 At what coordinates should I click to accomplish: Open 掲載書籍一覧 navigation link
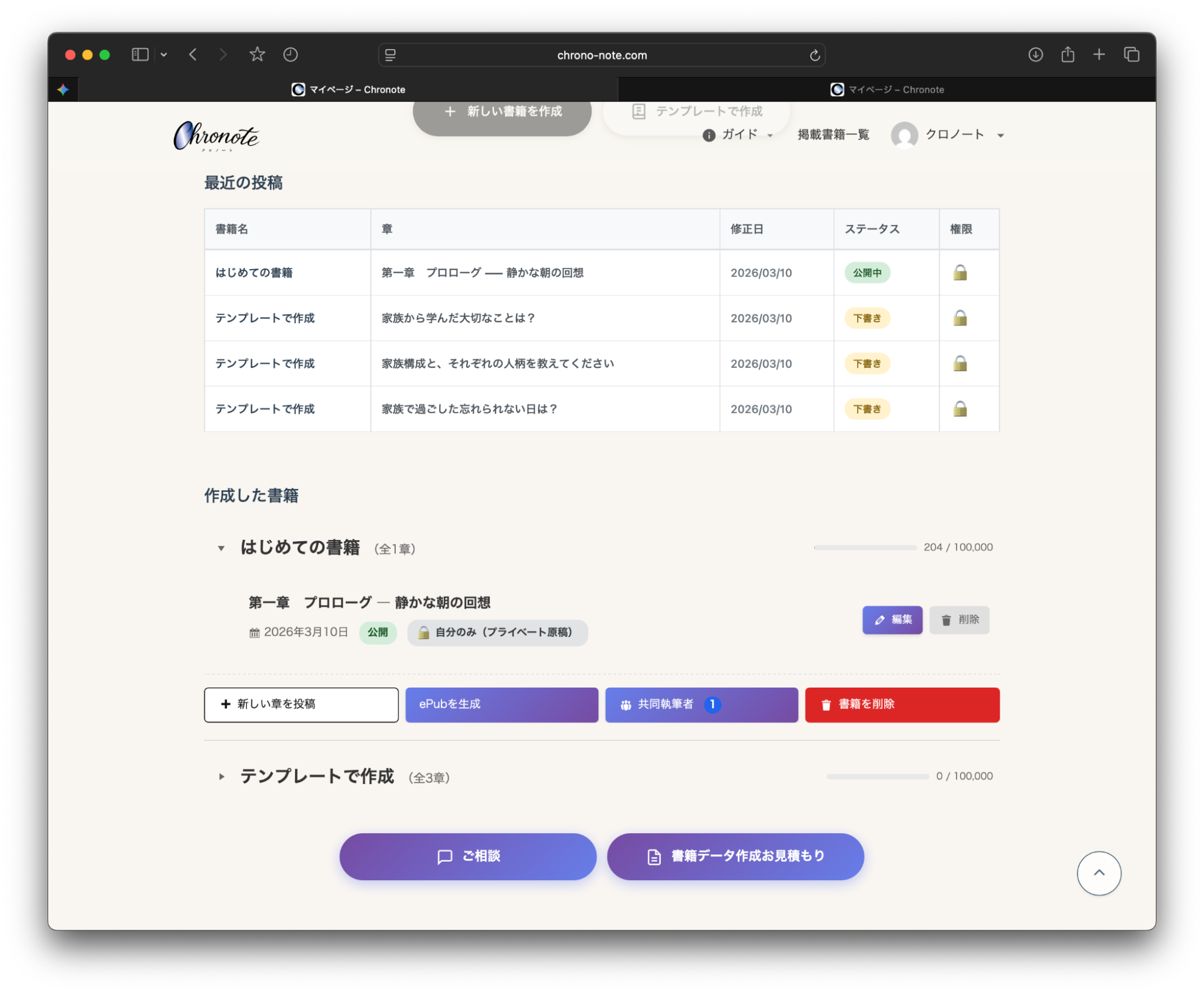pos(833,135)
